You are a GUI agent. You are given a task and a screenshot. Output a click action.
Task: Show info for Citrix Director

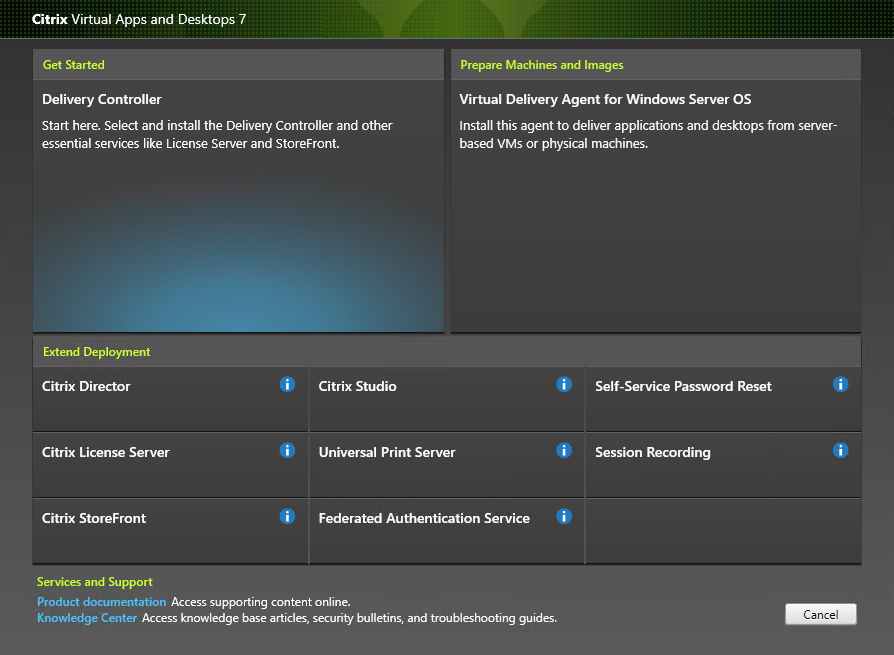[x=287, y=384]
